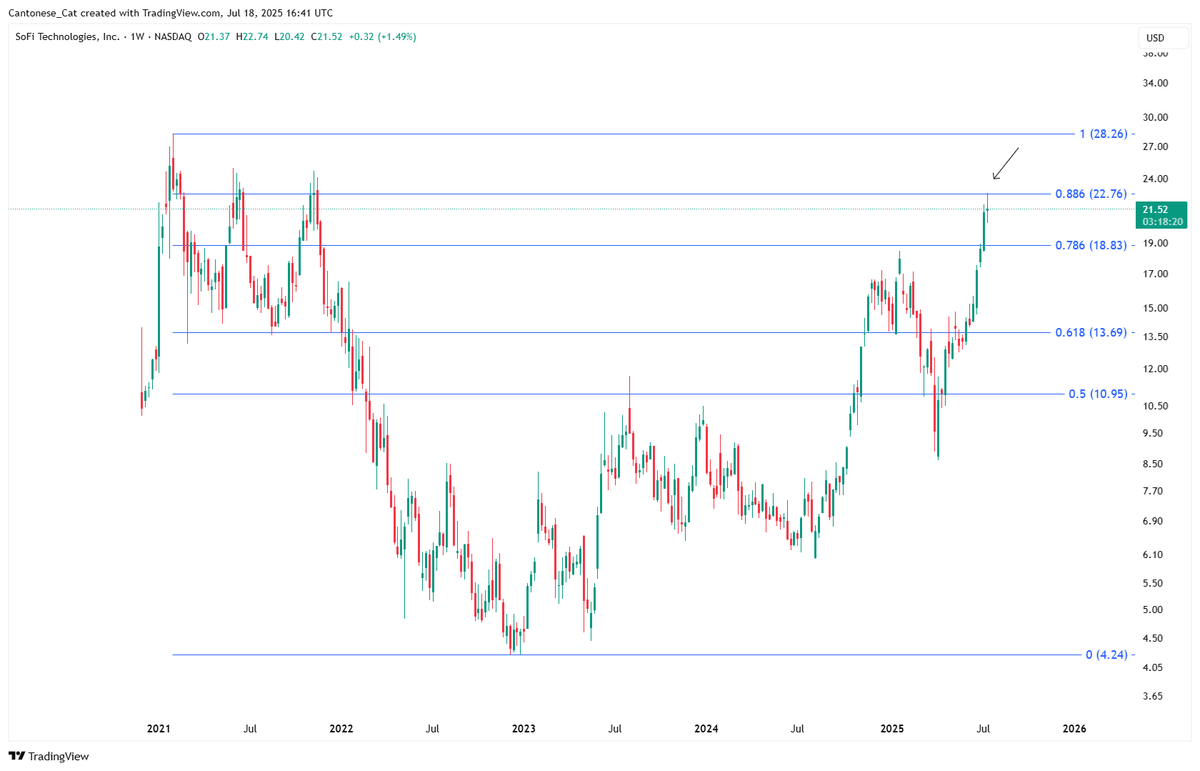This screenshot has width=1200, height=771.
Task: Click the open value O21.37
Action: pyautogui.click(x=214, y=37)
